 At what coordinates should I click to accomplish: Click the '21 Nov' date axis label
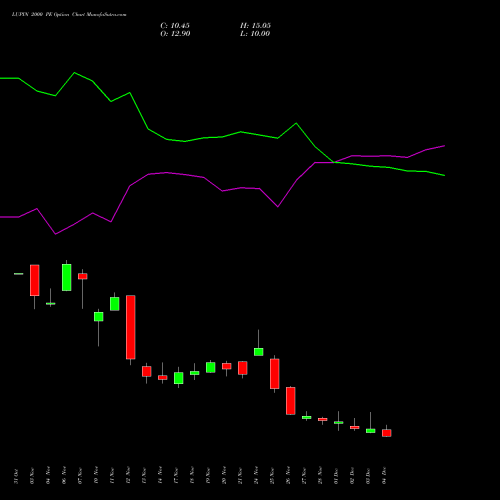coord(240,476)
